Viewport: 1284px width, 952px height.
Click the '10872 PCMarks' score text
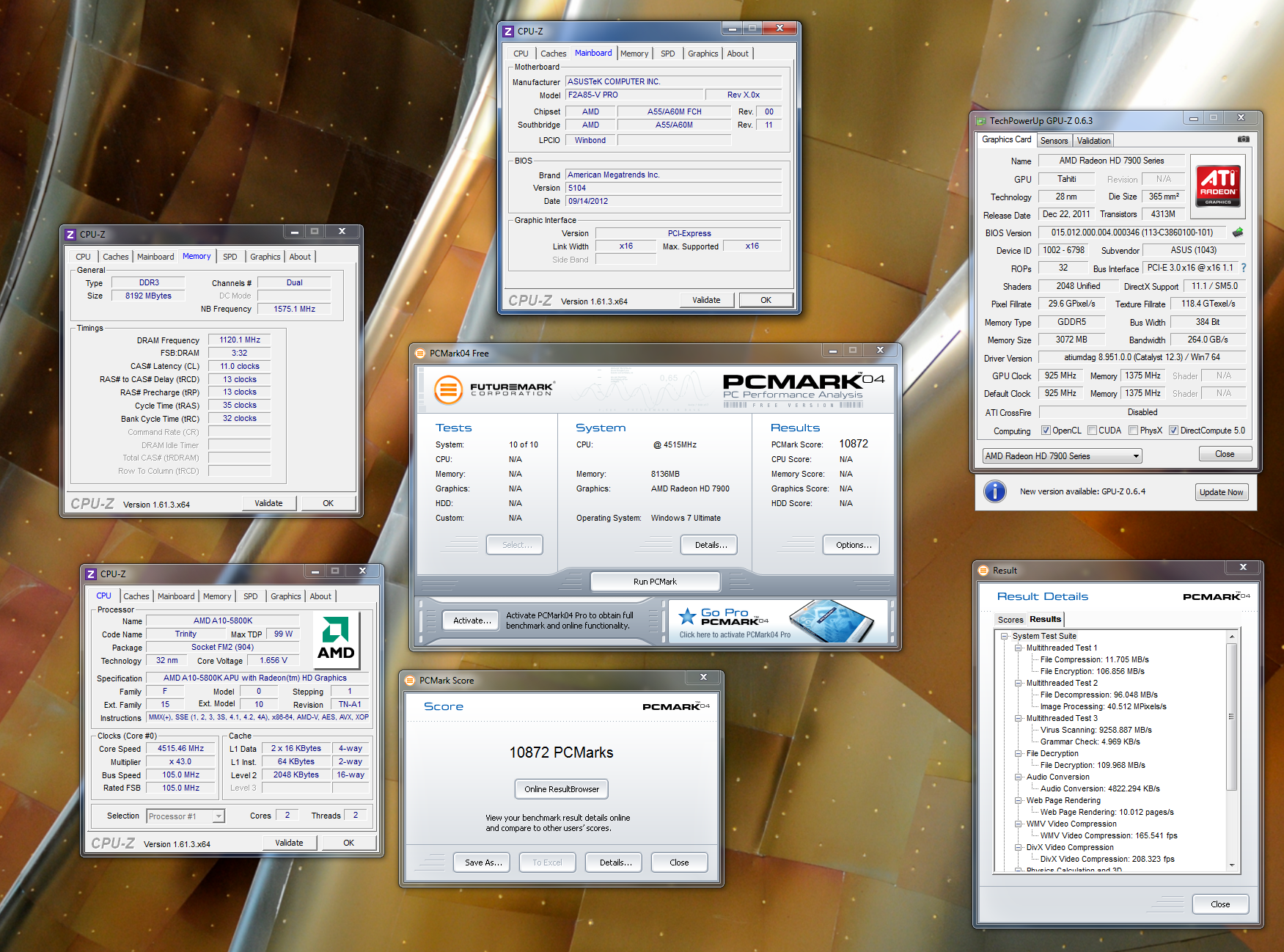coord(562,753)
